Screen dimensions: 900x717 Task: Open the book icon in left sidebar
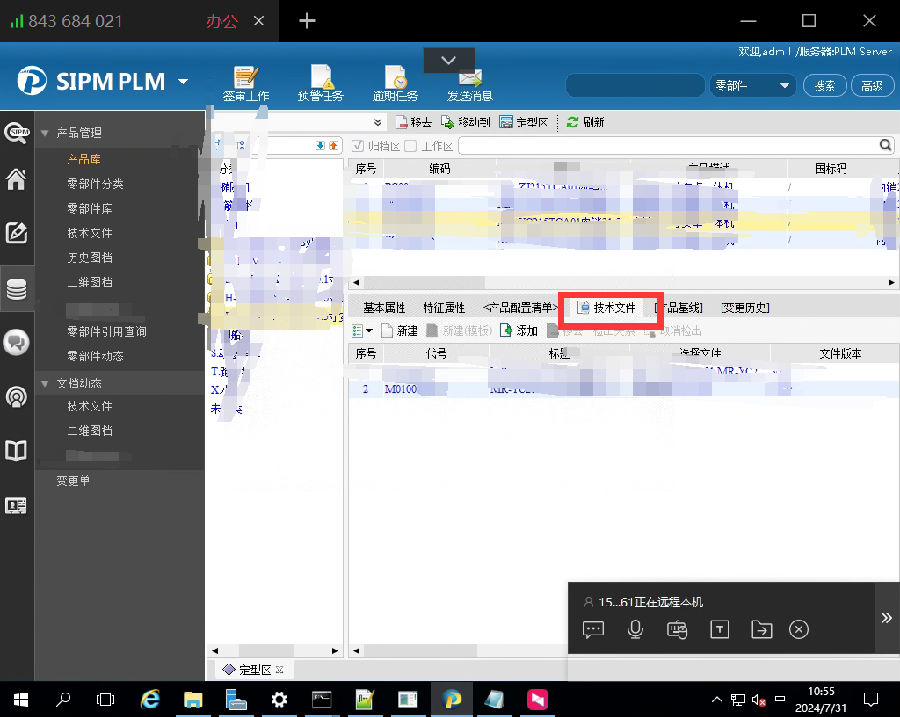16,451
